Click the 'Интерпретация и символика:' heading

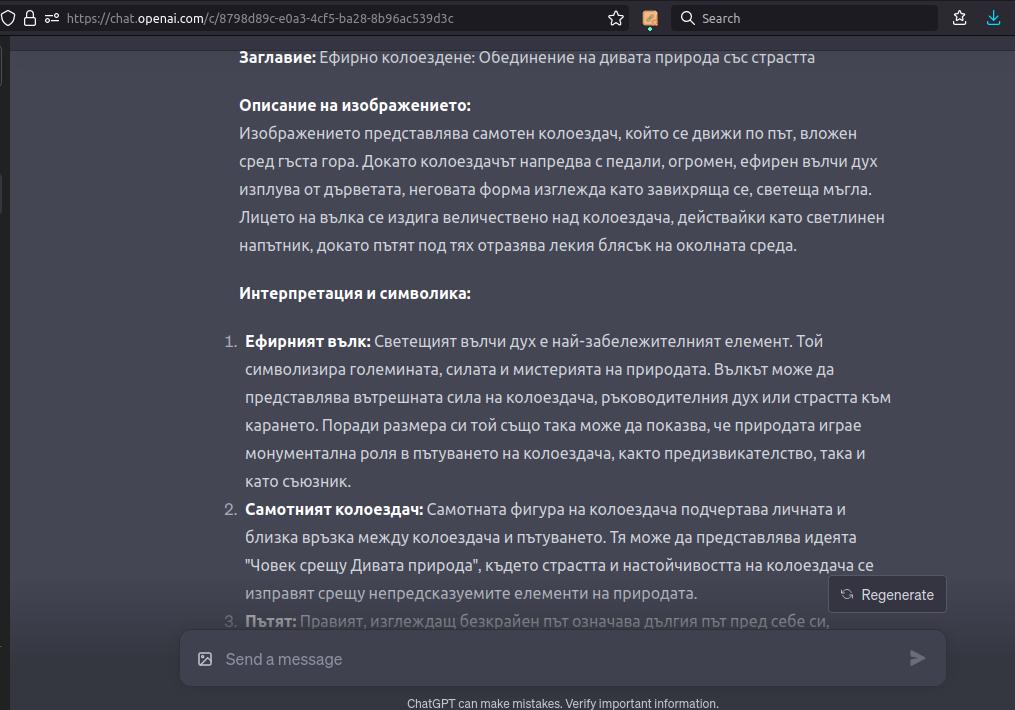(354, 294)
